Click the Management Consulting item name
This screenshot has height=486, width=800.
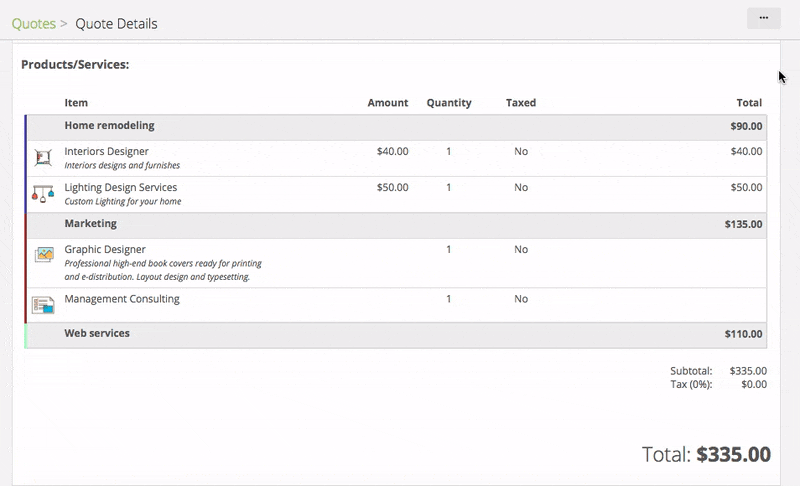pos(122,298)
